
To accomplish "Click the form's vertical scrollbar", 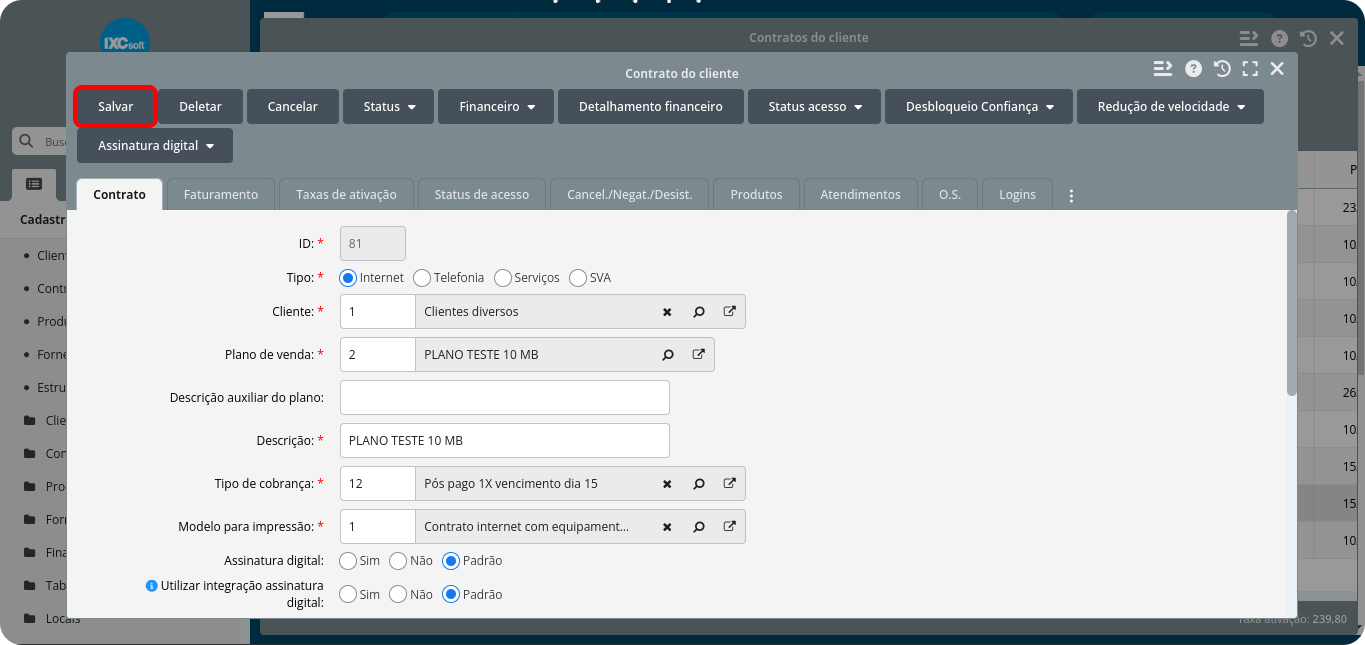I will (1291, 304).
